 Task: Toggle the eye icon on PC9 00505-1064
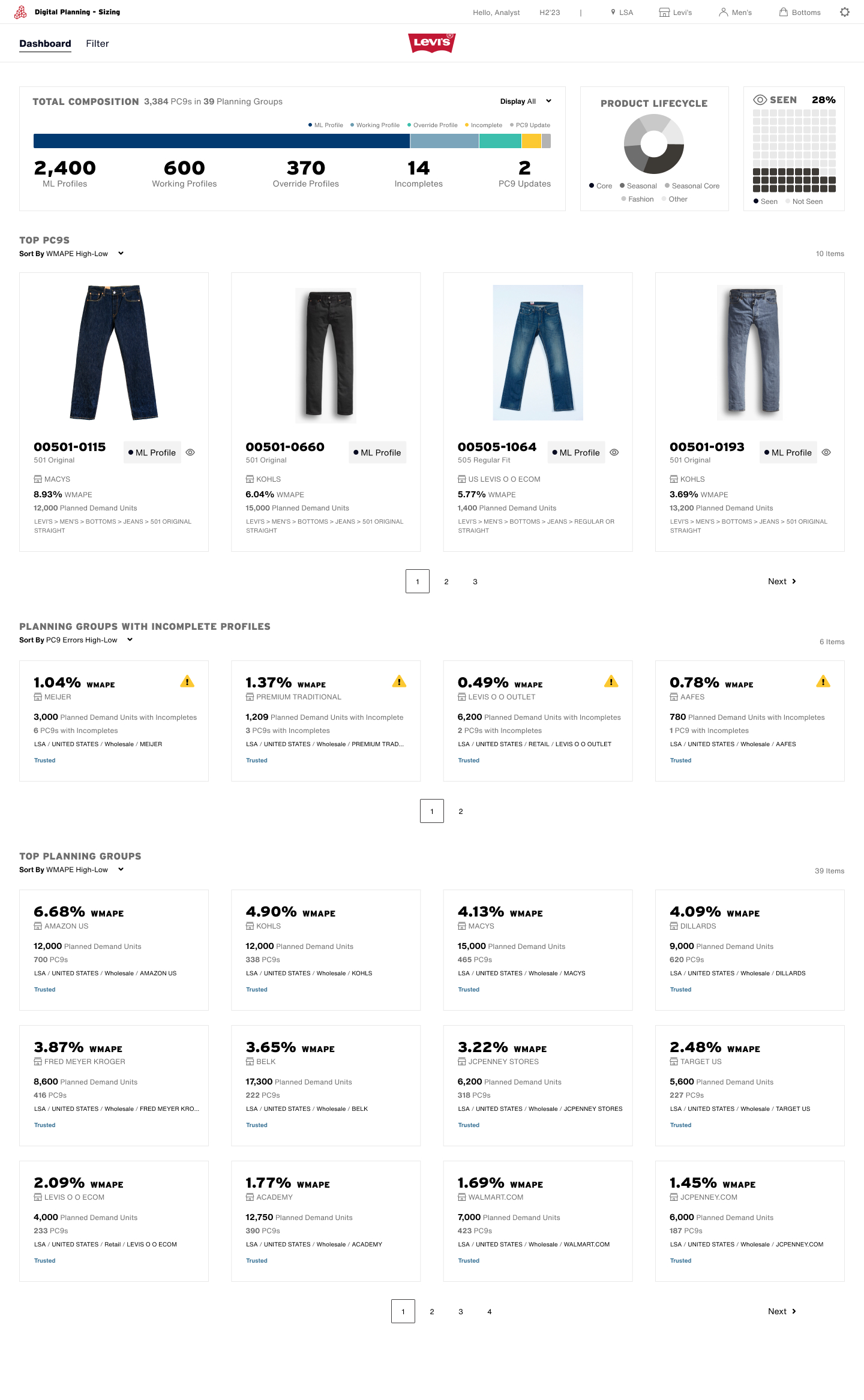[614, 452]
